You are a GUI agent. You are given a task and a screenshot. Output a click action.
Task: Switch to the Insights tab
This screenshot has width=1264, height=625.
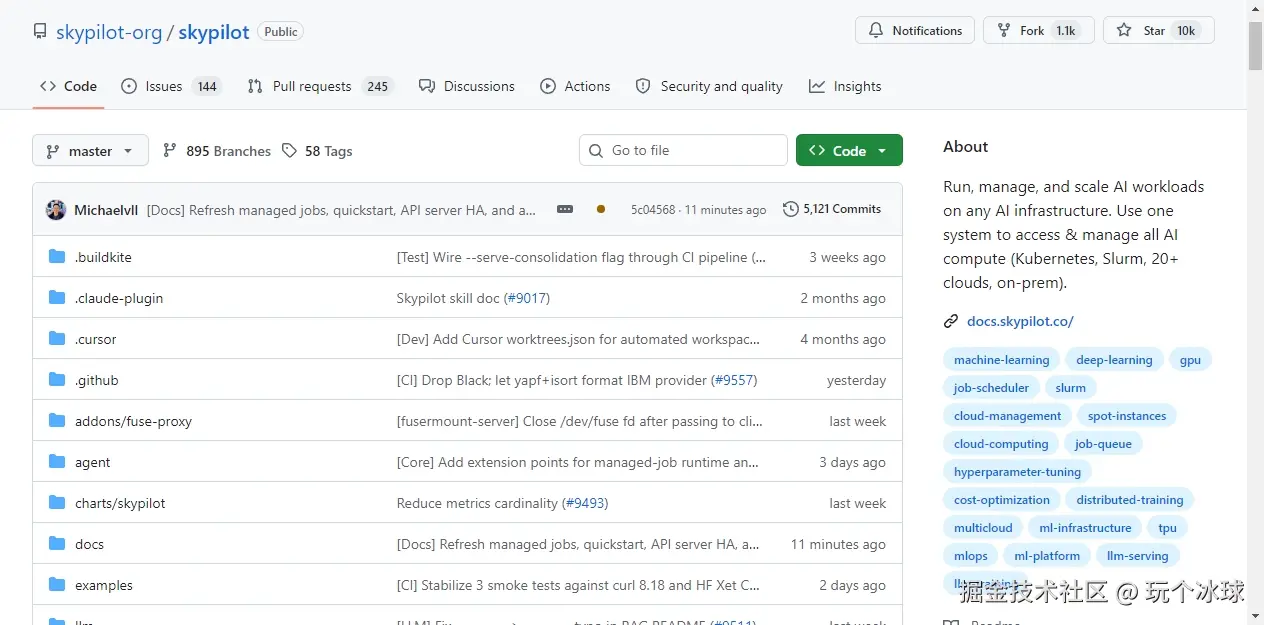pyautogui.click(x=845, y=86)
